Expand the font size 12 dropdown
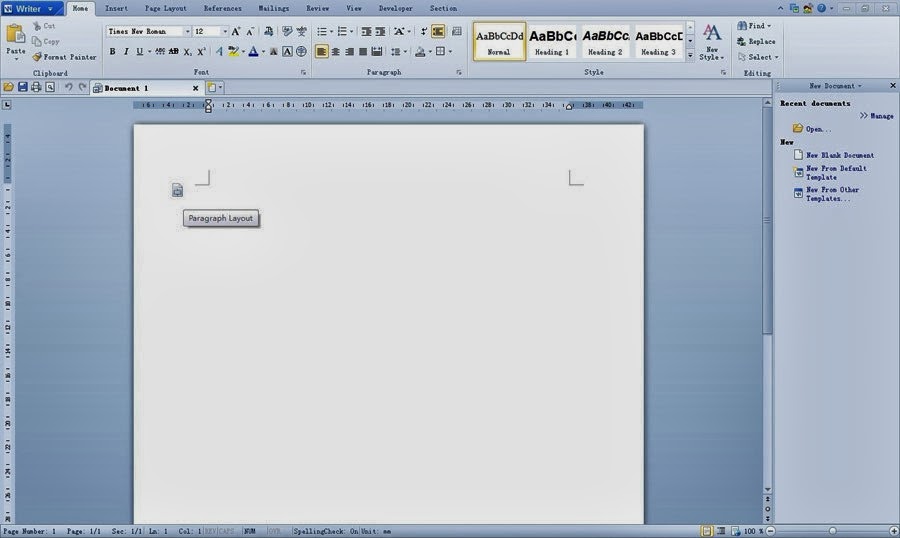Image resolution: width=900 pixels, height=538 pixels. point(224,32)
